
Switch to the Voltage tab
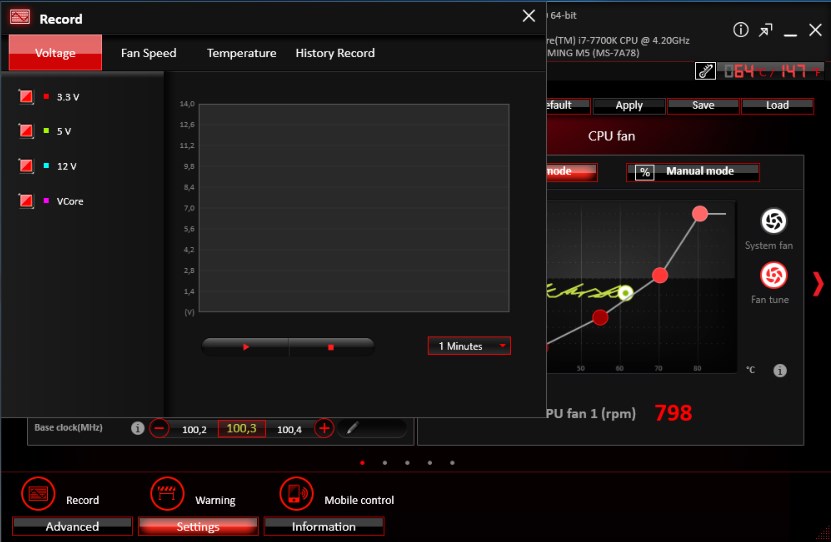point(55,52)
